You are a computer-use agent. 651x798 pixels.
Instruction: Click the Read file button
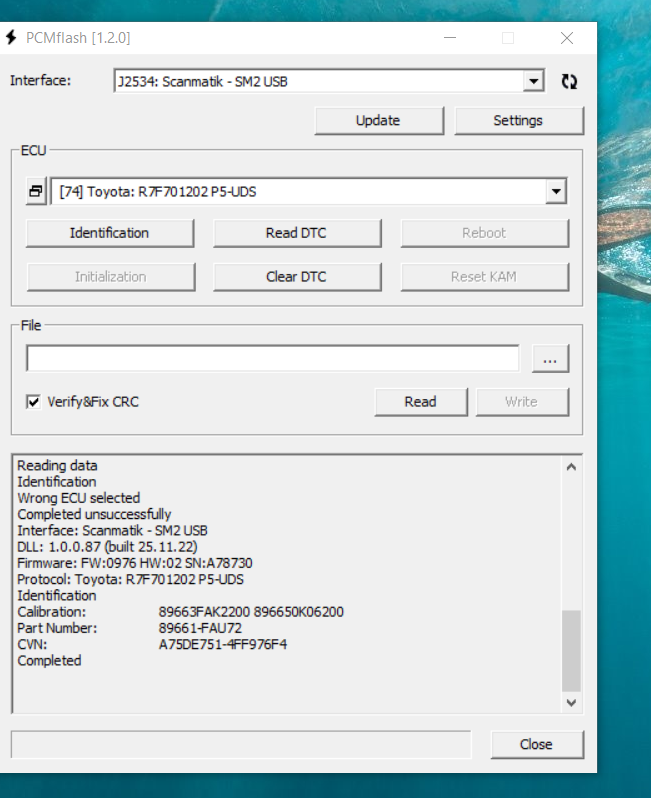(x=421, y=402)
